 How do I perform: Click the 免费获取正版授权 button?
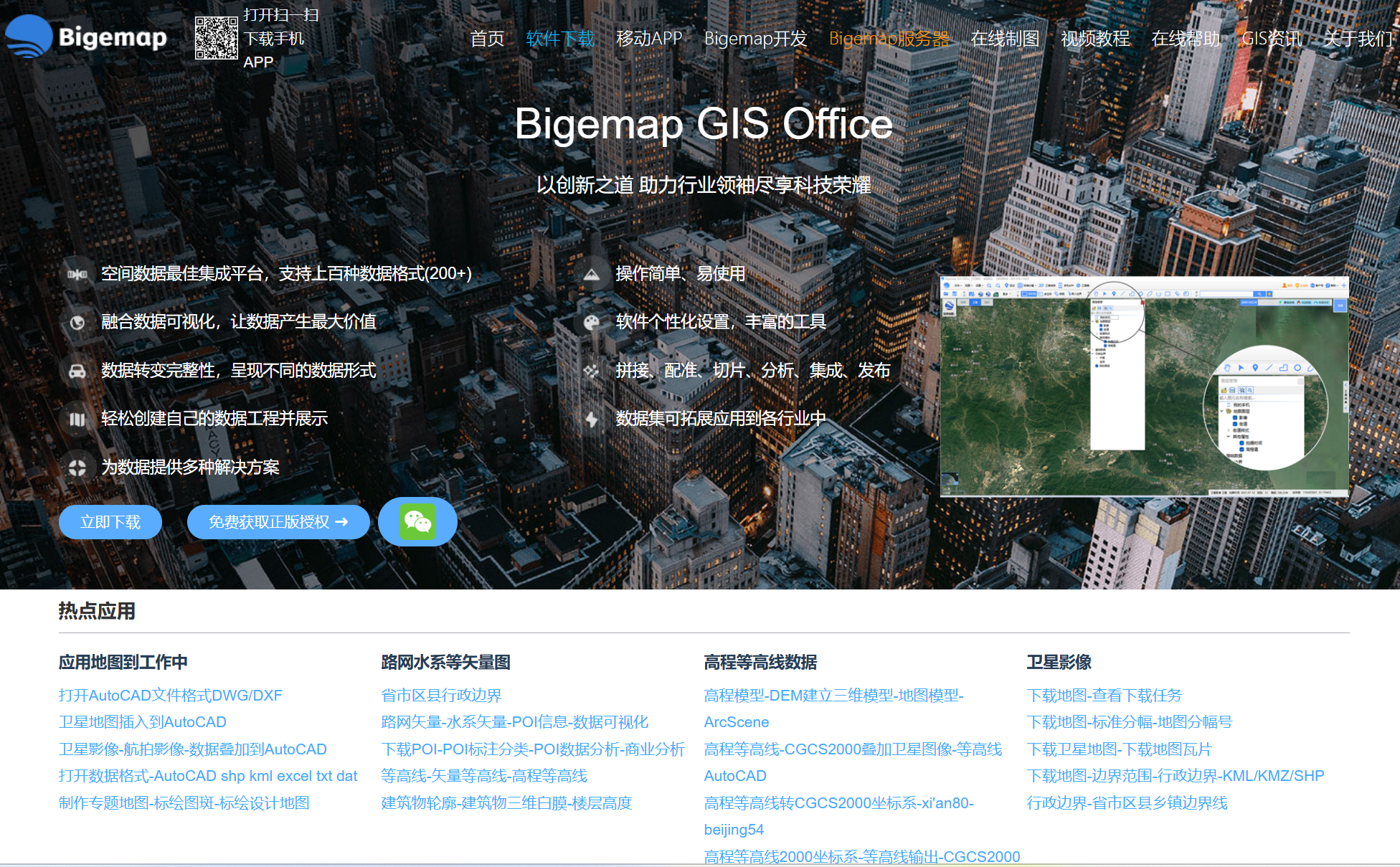tap(278, 522)
